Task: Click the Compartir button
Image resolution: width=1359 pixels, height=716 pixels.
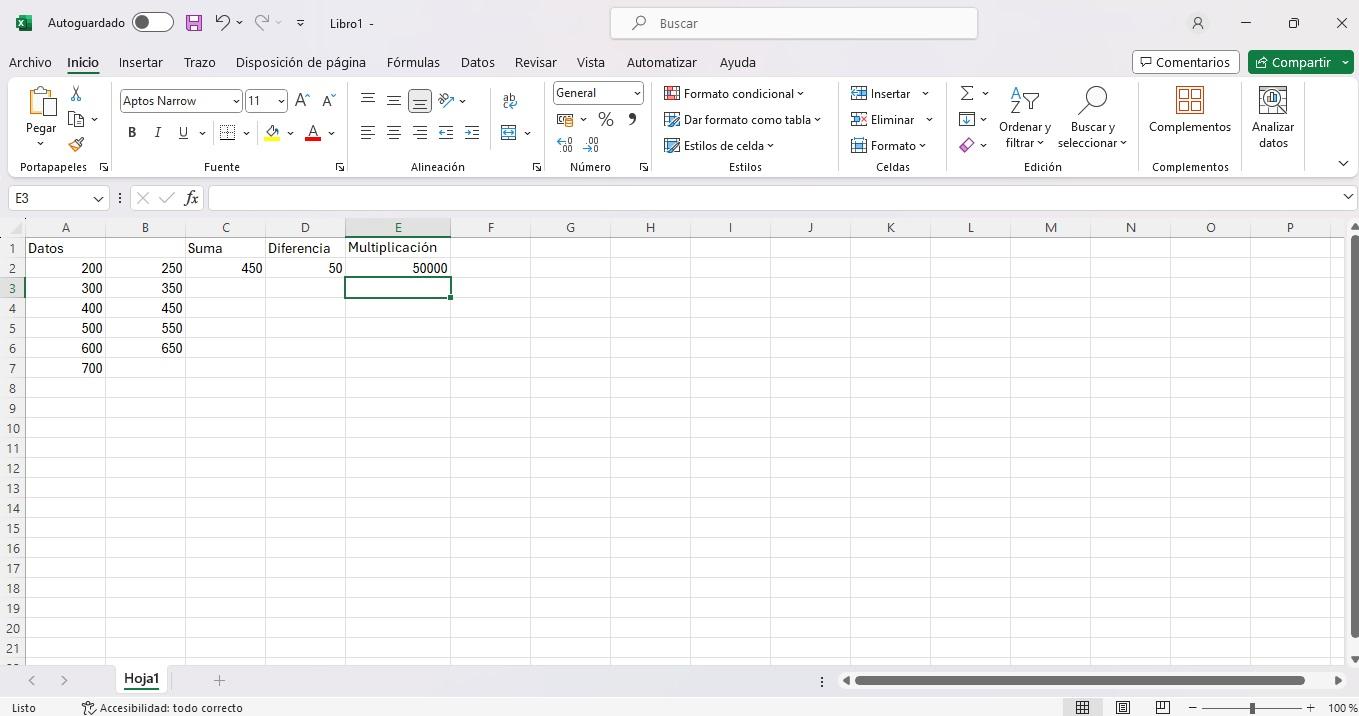Action: [x=1293, y=62]
